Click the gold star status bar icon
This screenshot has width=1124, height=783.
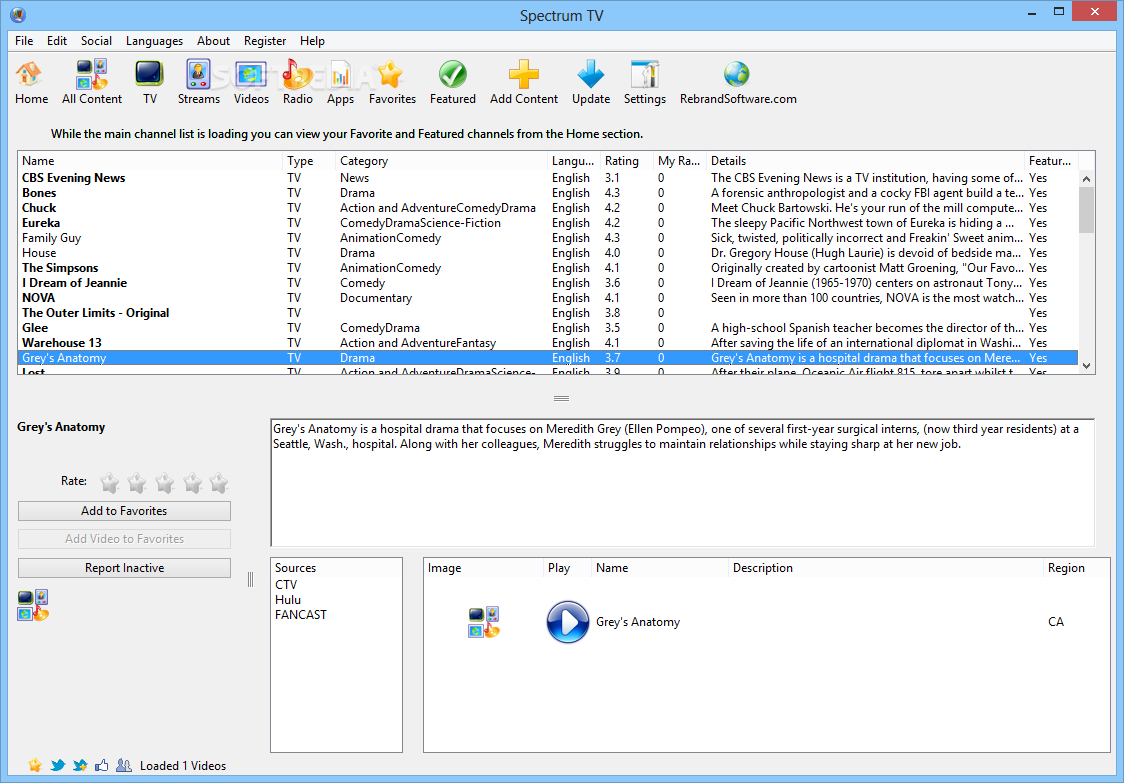[34, 765]
